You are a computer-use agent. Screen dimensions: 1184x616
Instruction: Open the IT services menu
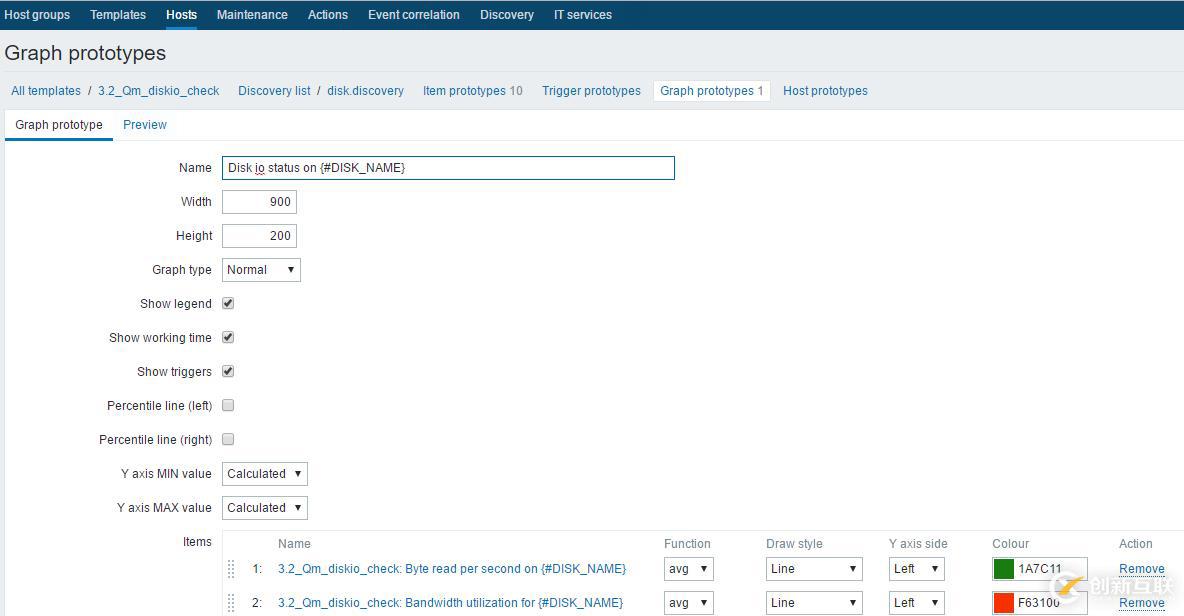[x=583, y=15]
